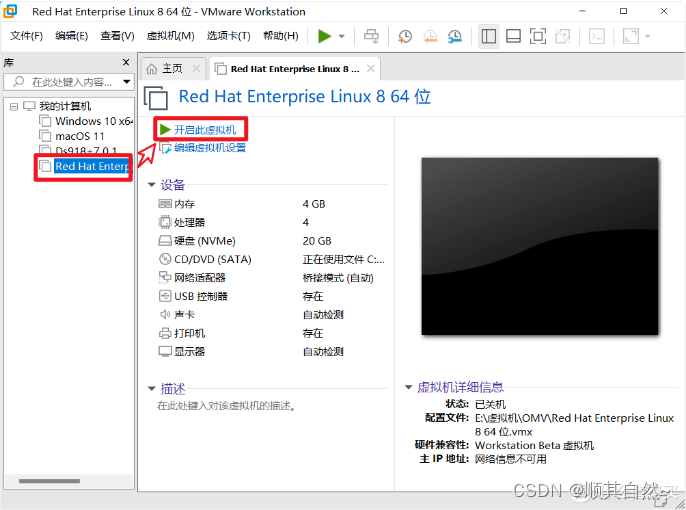Toggle the library sidebar view icon
This screenshot has height=510, width=686.
click(x=488, y=36)
